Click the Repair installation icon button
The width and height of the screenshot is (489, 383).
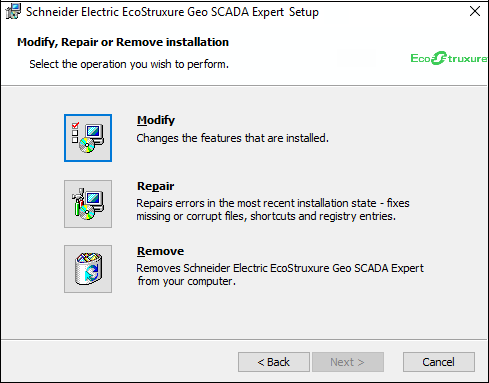pos(88,204)
